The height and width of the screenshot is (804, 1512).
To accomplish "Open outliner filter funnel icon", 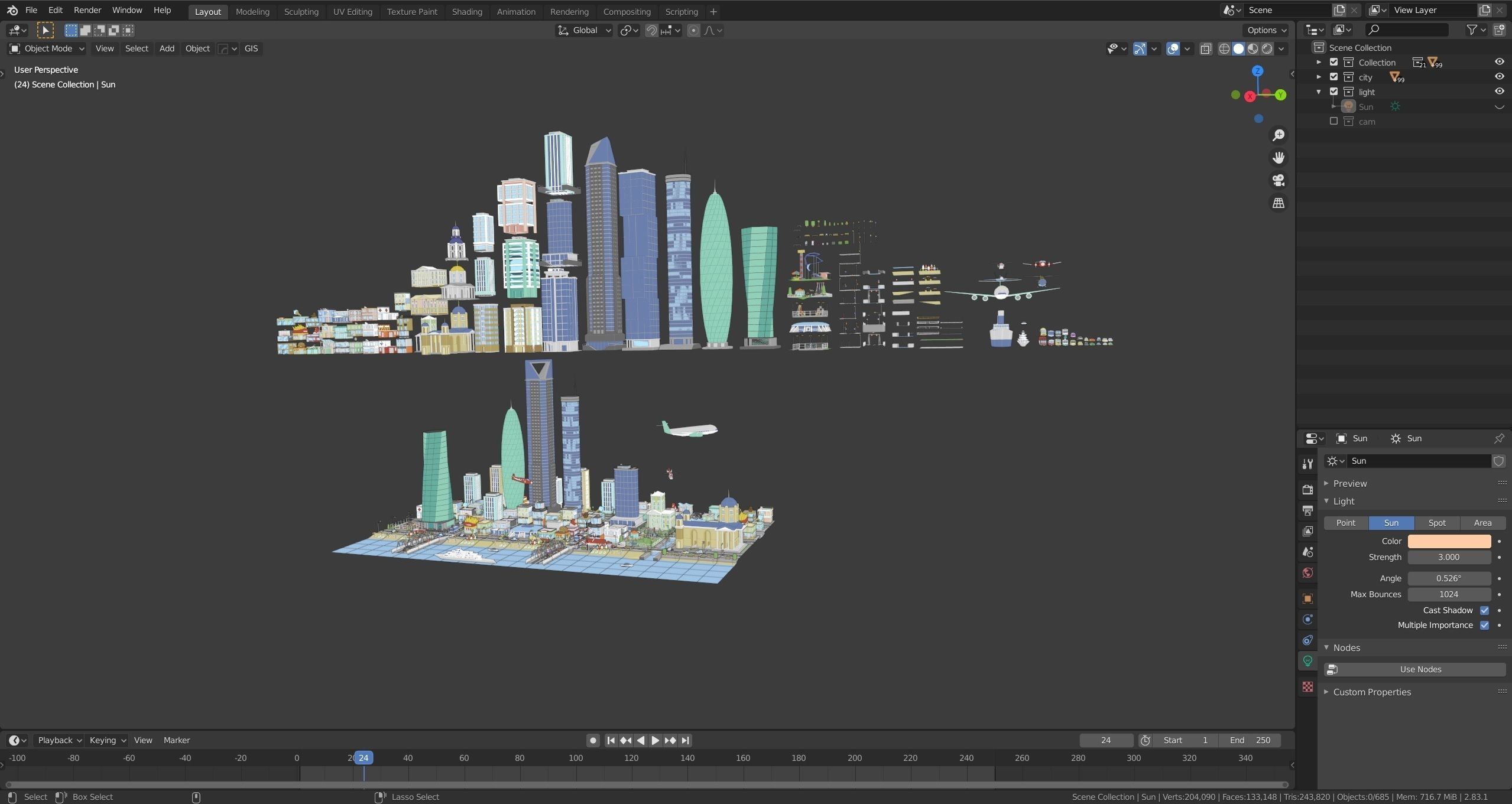I will 1472,30.
